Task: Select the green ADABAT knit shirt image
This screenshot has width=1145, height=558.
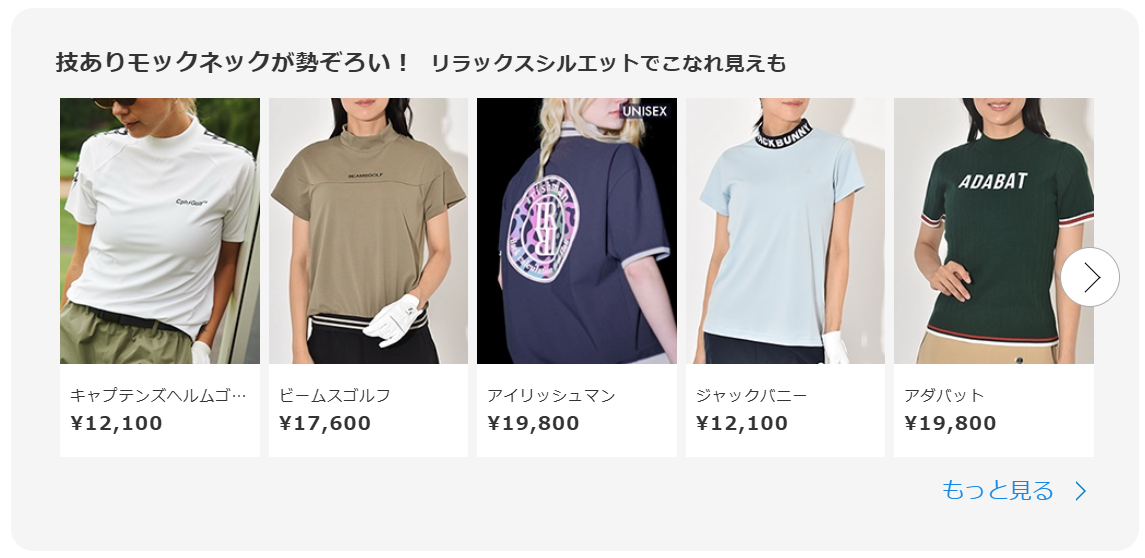Action: point(994,231)
